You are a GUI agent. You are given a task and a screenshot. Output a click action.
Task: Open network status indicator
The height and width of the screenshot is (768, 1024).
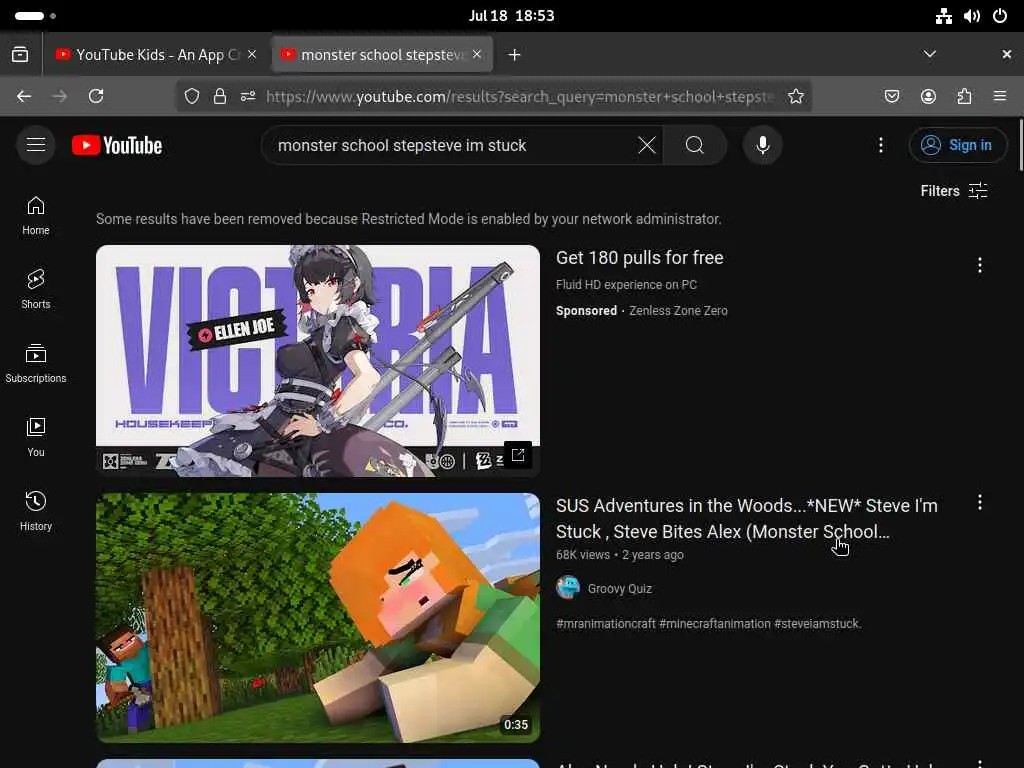944,16
